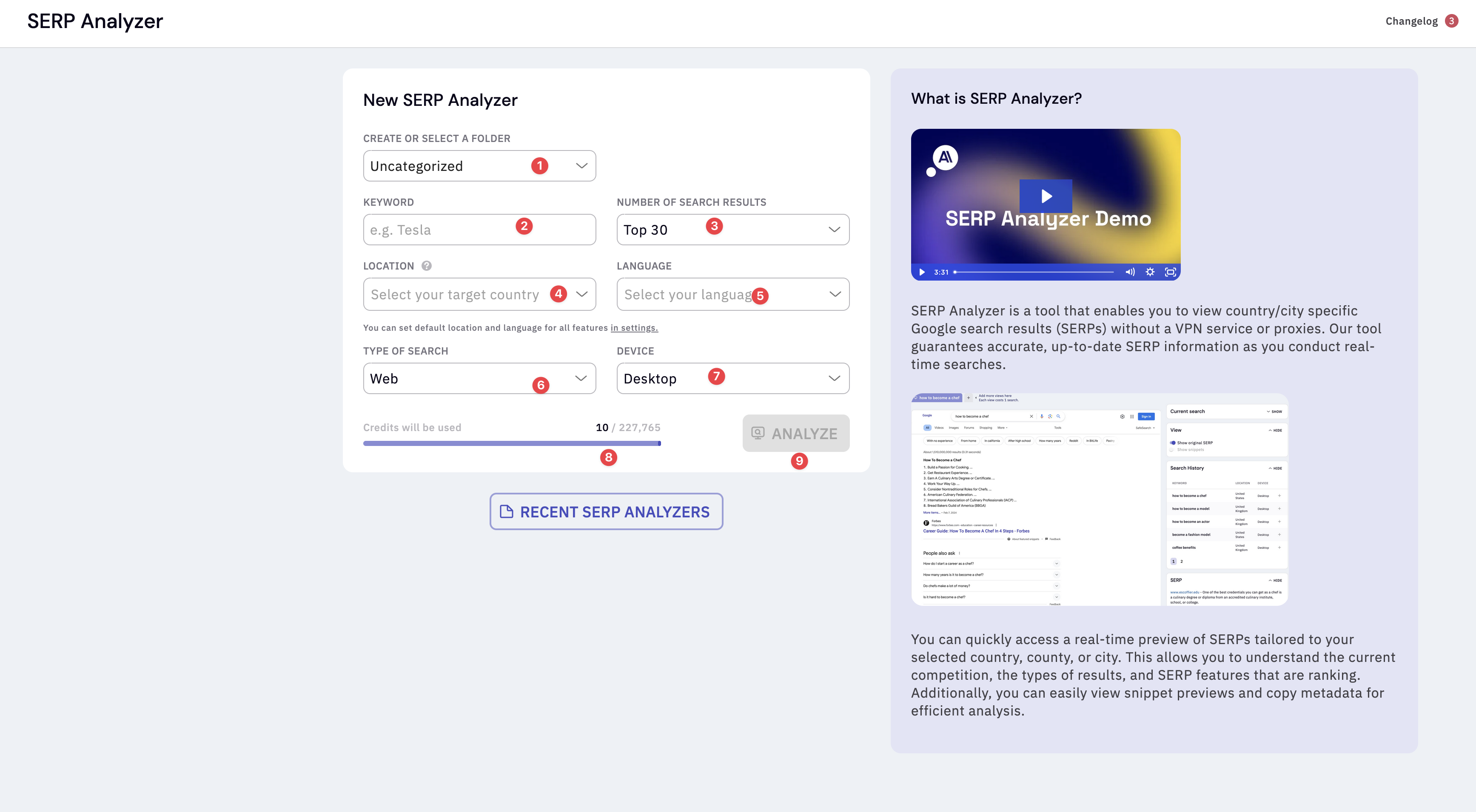Click the numbered annotation marker 9
Screen dimensions: 1476x812
tap(799, 461)
